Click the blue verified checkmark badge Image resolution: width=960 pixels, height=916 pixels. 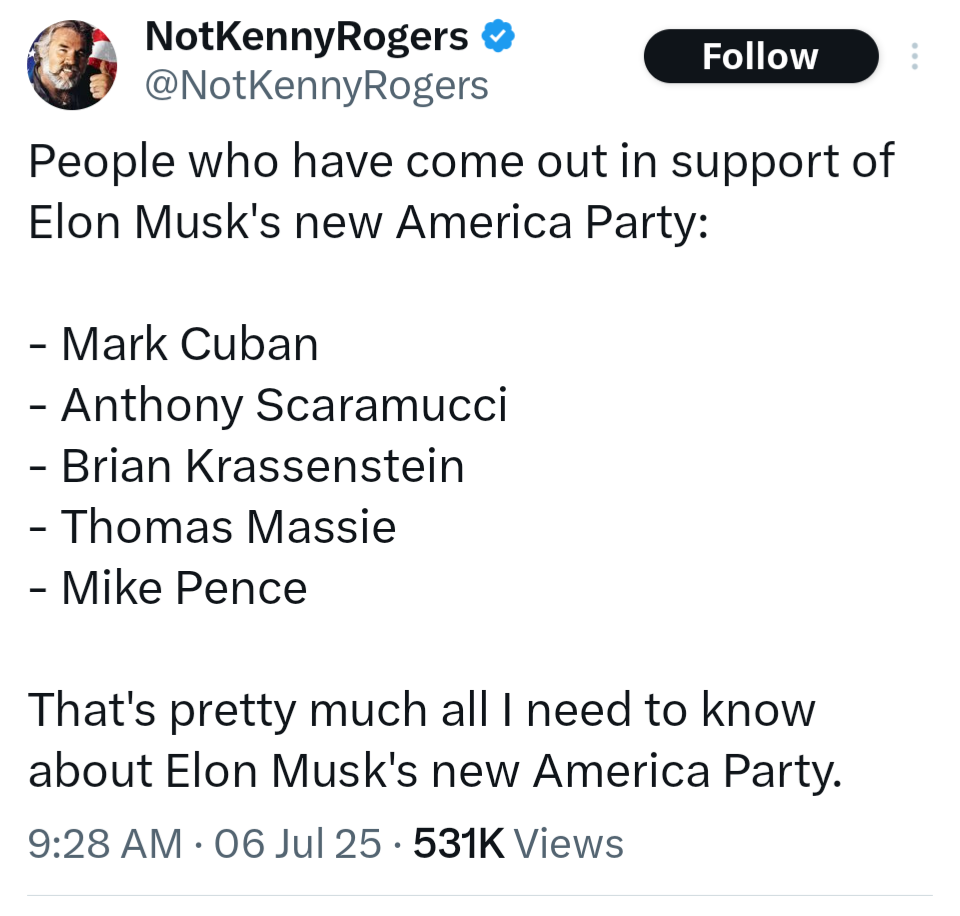coord(498,36)
